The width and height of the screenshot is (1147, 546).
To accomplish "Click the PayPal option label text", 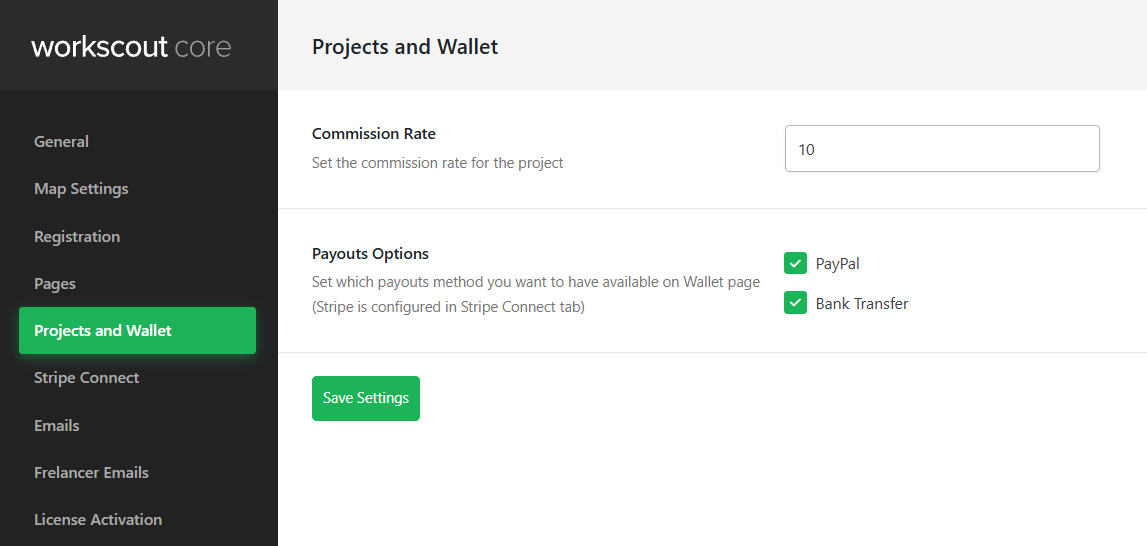I will (837, 264).
